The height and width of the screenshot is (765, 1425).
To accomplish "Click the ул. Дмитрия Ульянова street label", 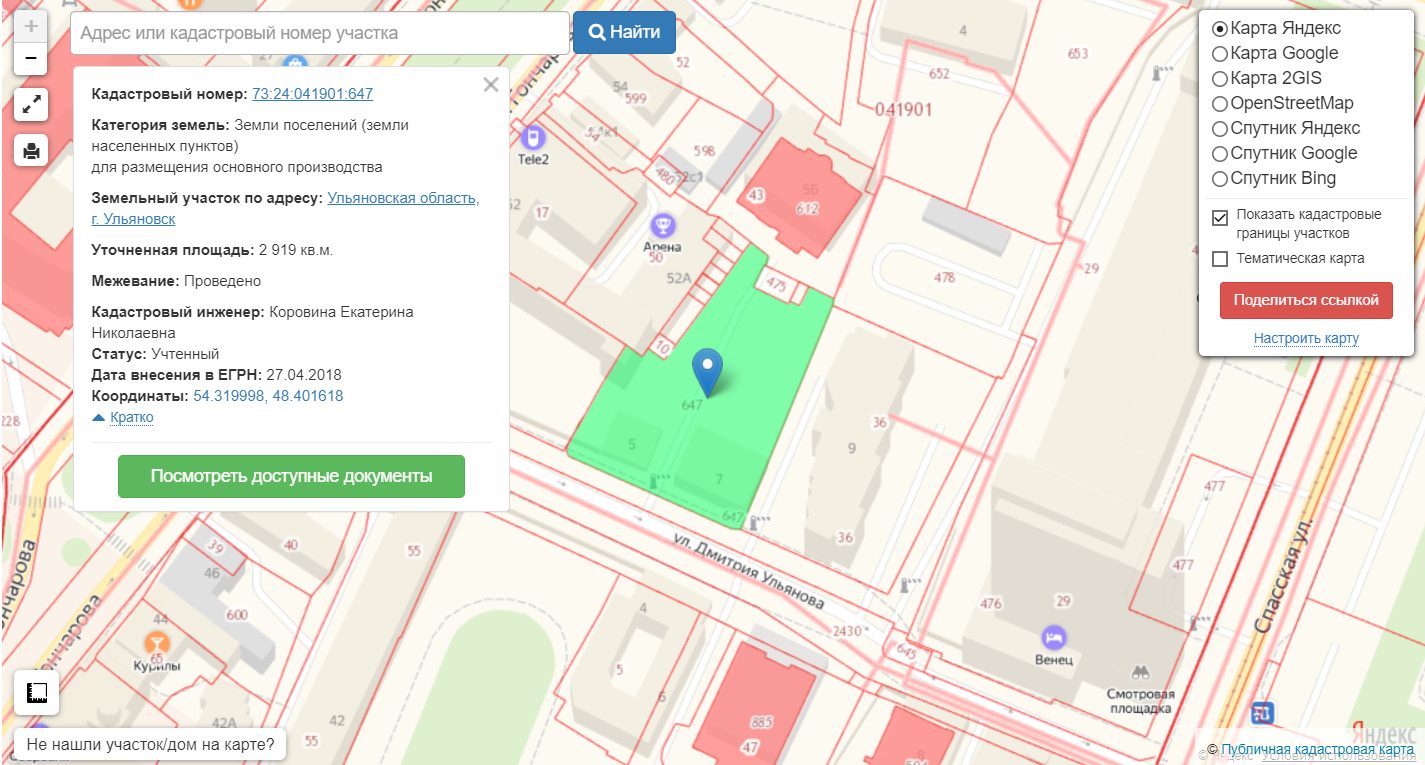I will (748, 570).
